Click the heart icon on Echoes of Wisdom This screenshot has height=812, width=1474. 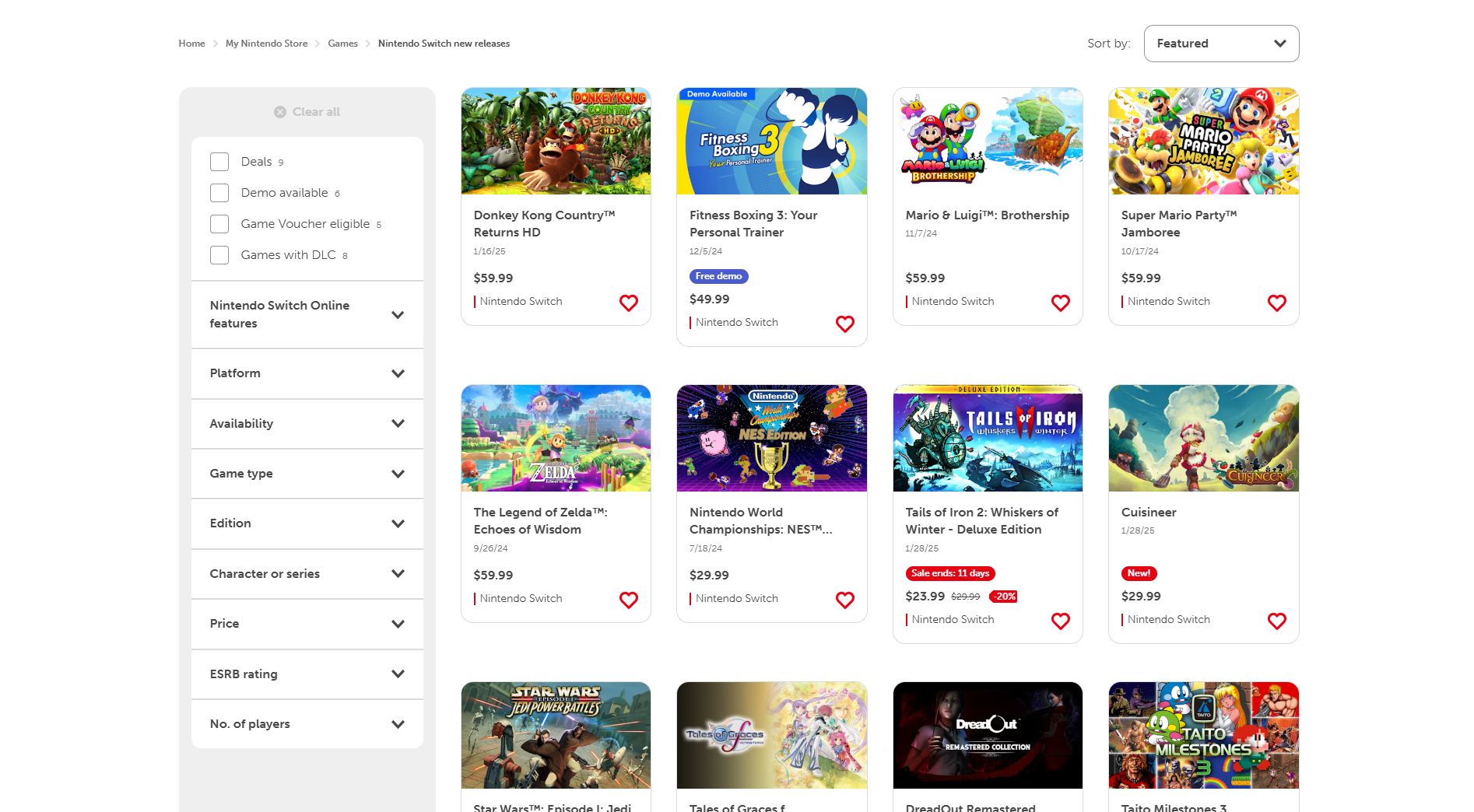[x=628, y=600]
